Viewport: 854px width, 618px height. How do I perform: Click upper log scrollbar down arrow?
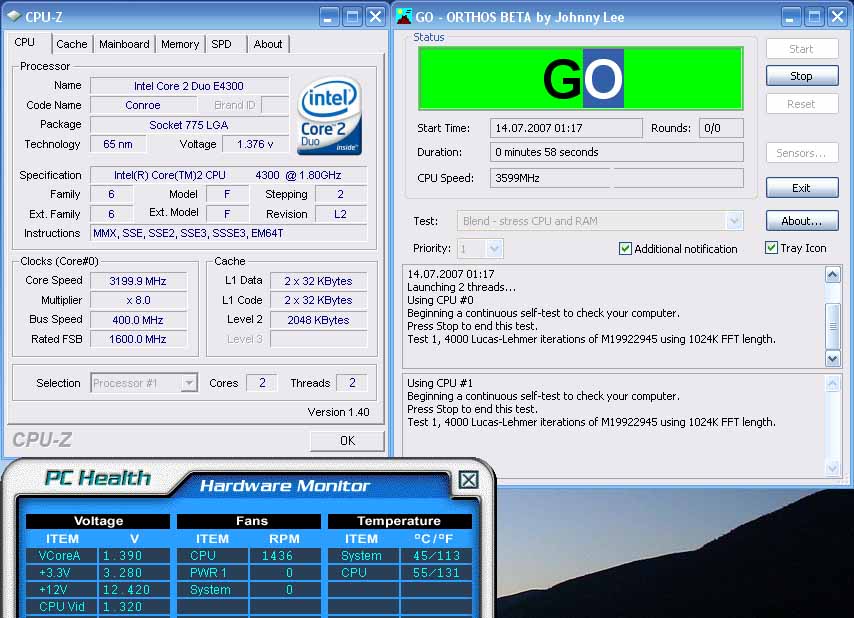(x=833, y=358)
